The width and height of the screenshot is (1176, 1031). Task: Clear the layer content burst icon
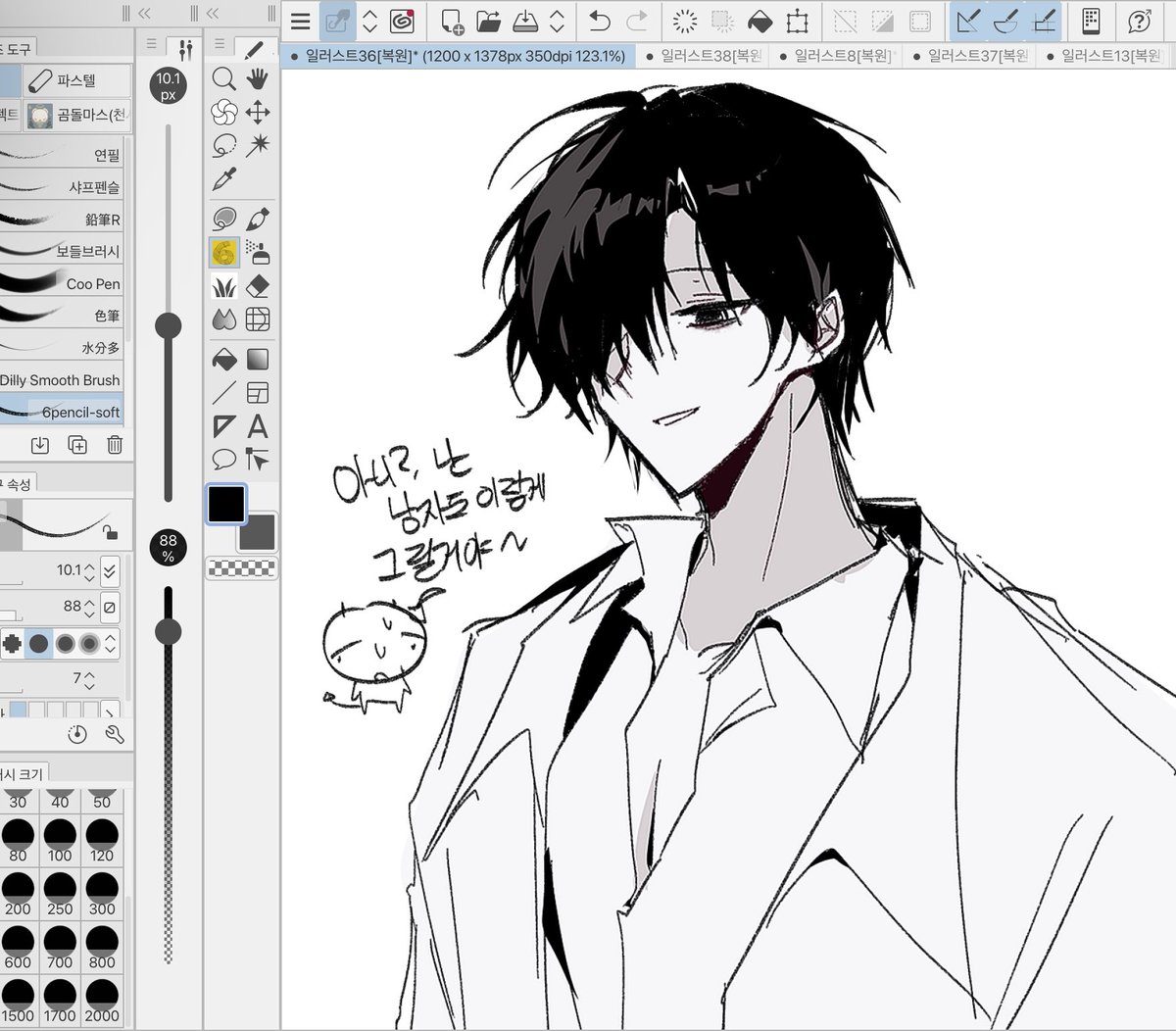(x=685, y=21)
